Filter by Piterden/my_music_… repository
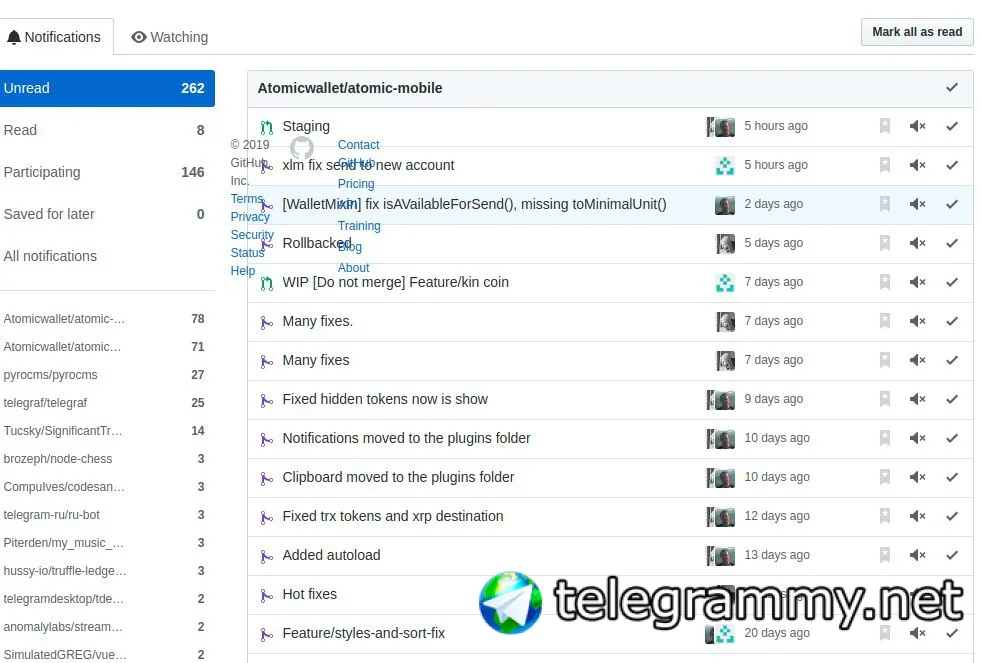The height and width of the screenshot is (663, 982). coord(105,543)
